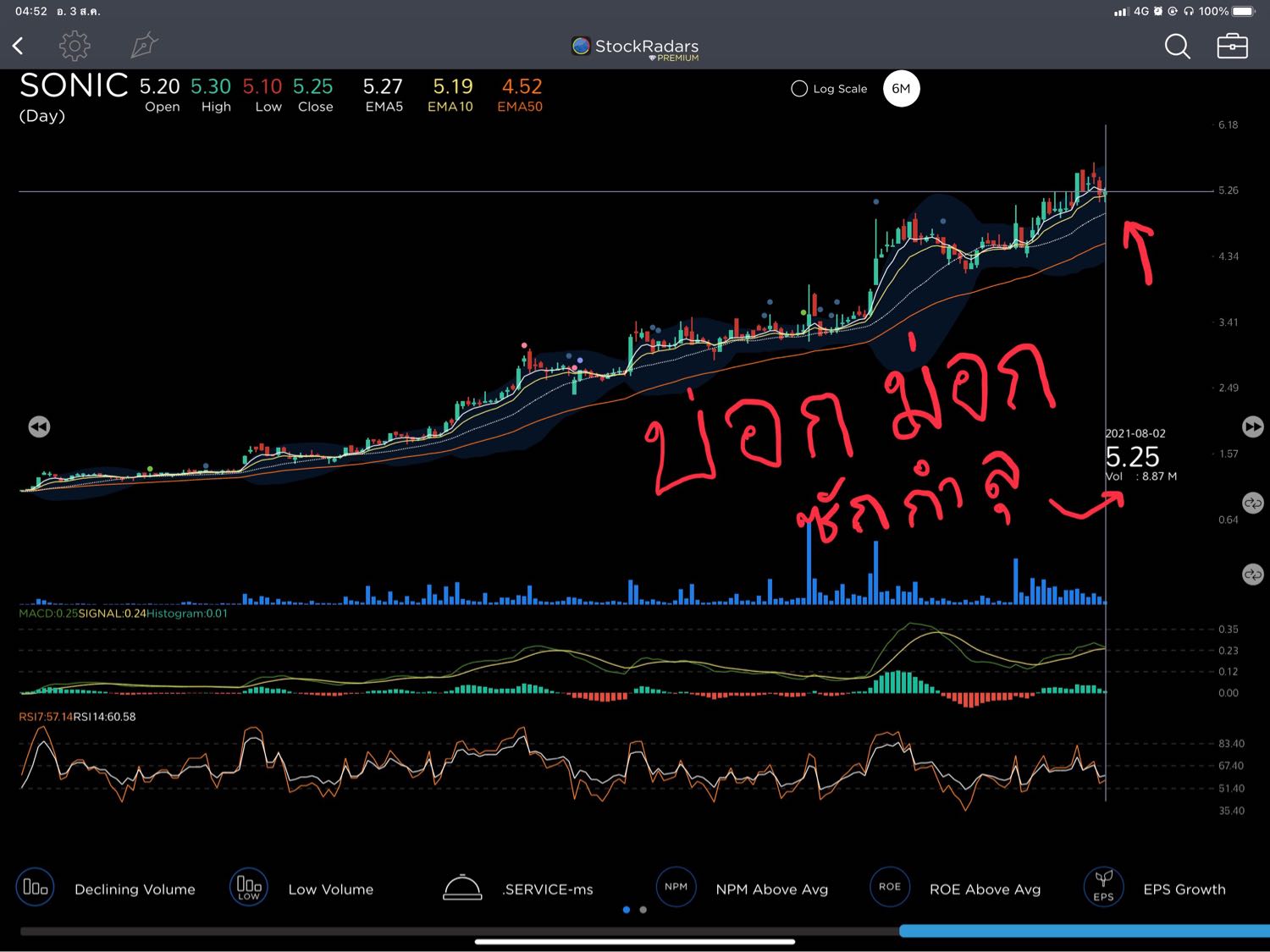Change the 6M time range
Screen dimensions: 1270x952
point(901,89)
